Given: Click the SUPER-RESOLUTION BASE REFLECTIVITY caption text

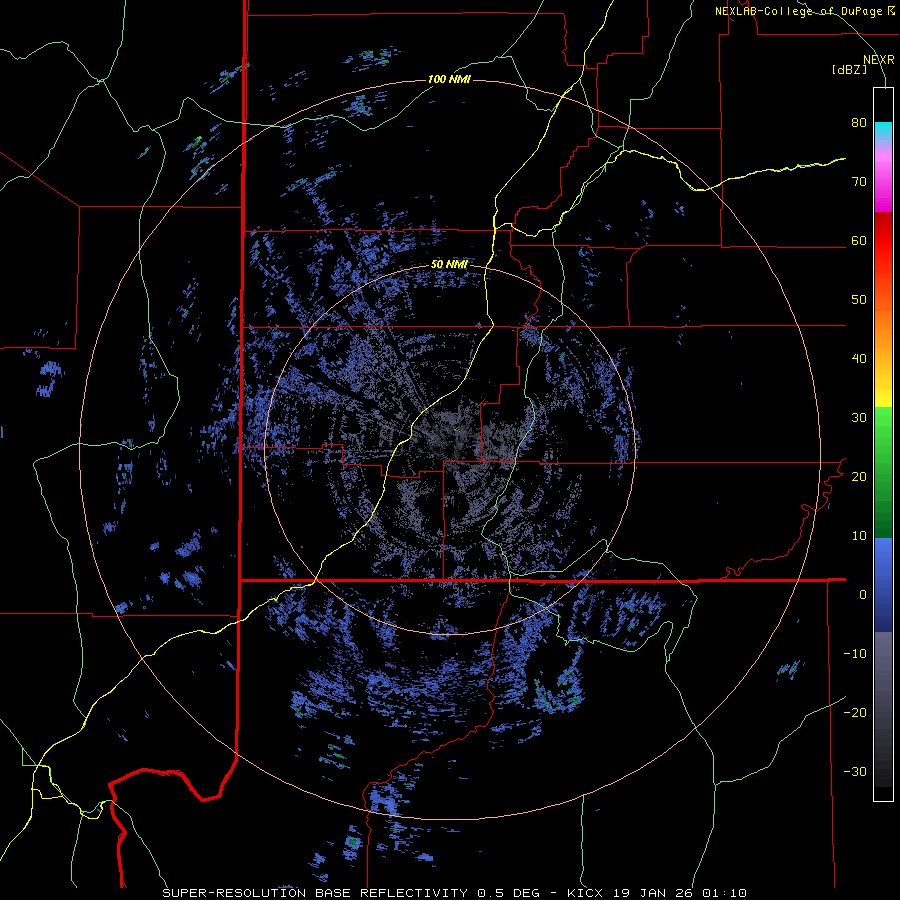Looking at the screenshot, I should pos(315,893).
